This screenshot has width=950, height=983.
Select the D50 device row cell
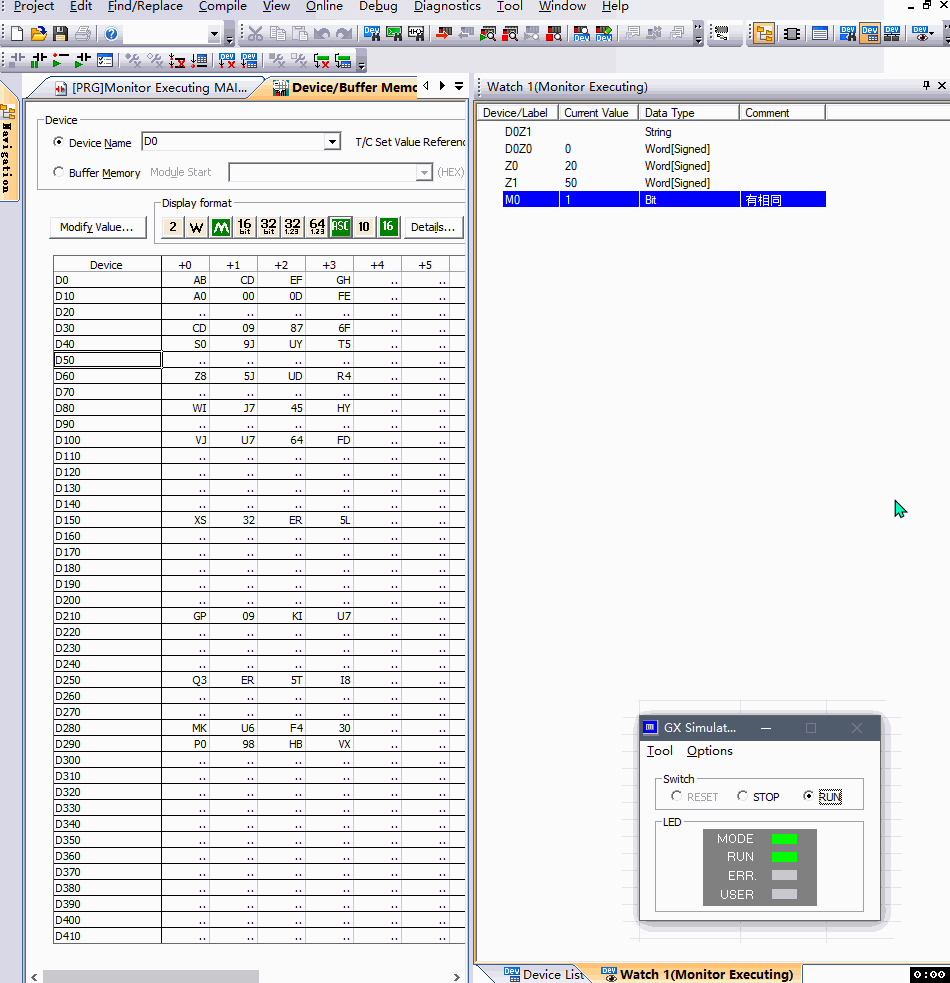pos(107,360)
